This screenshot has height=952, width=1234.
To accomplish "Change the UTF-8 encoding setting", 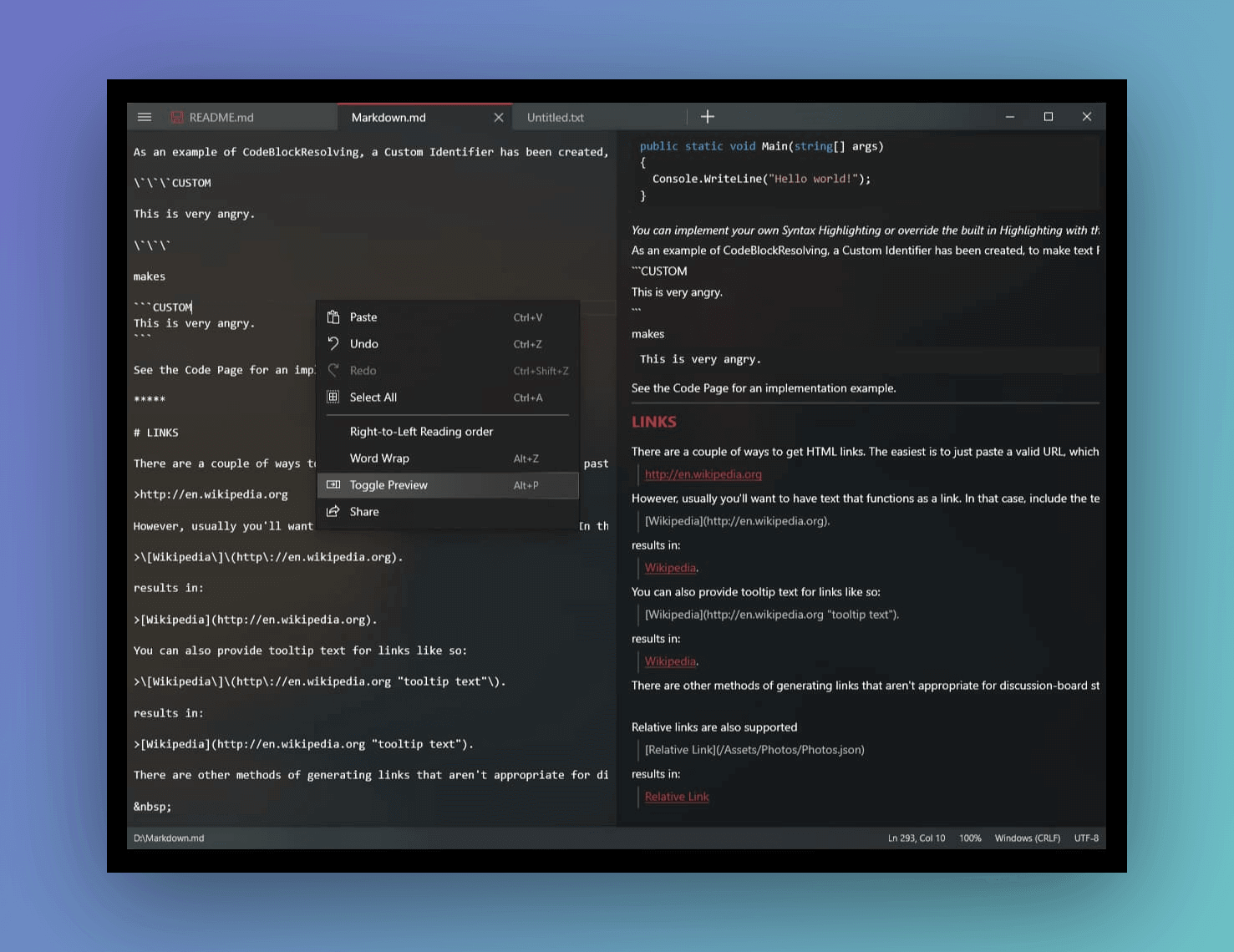I will (1086, 838).
